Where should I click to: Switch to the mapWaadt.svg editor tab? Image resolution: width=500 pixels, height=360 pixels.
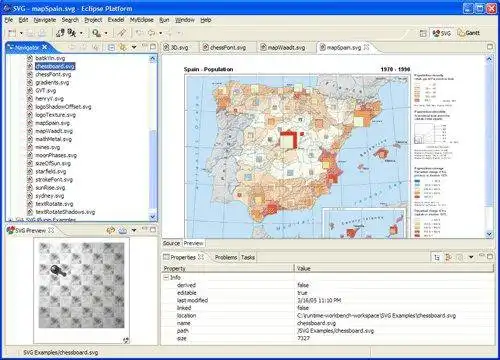[x=283, y=48]
